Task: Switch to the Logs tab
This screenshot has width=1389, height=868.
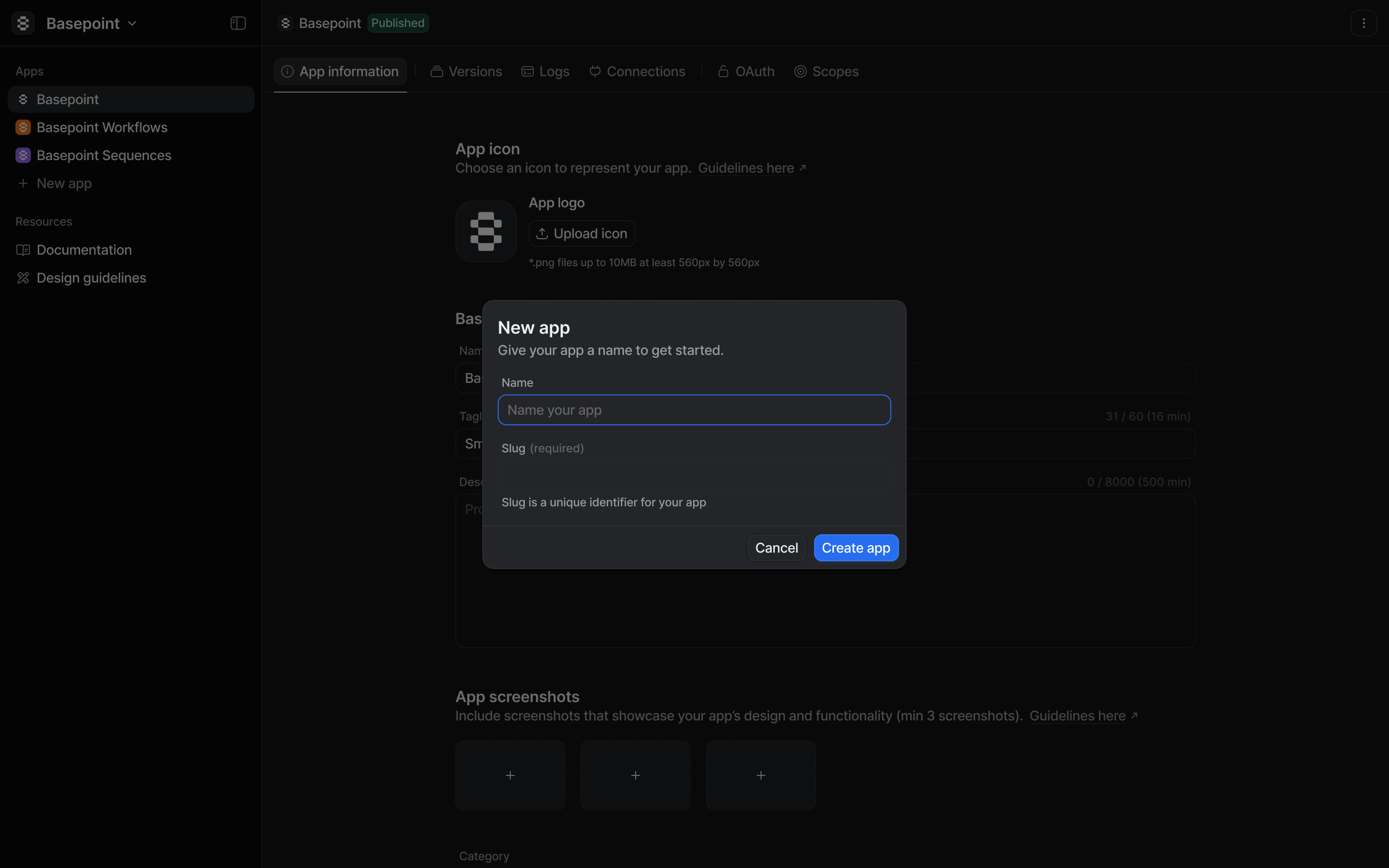Action: click(545, 71)
